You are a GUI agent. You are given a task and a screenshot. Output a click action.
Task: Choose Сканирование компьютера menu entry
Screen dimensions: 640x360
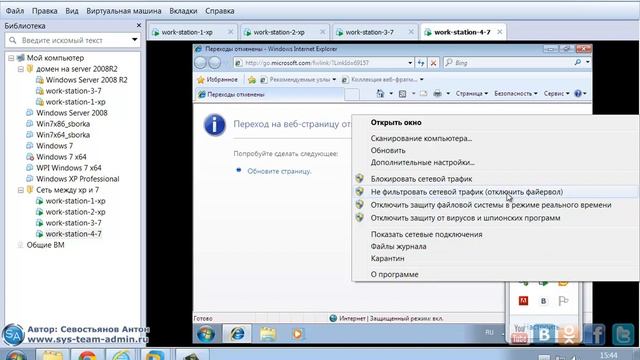click(421, 138)
